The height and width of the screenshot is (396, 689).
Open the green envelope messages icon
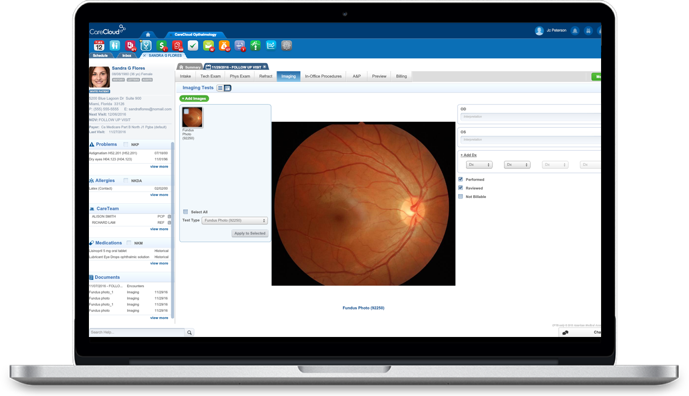tap(208, 46)
